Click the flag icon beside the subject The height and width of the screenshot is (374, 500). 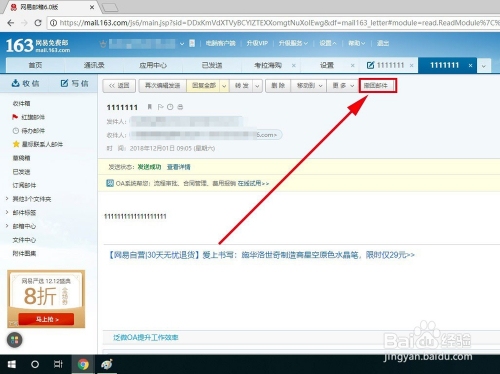coord(160,107)
